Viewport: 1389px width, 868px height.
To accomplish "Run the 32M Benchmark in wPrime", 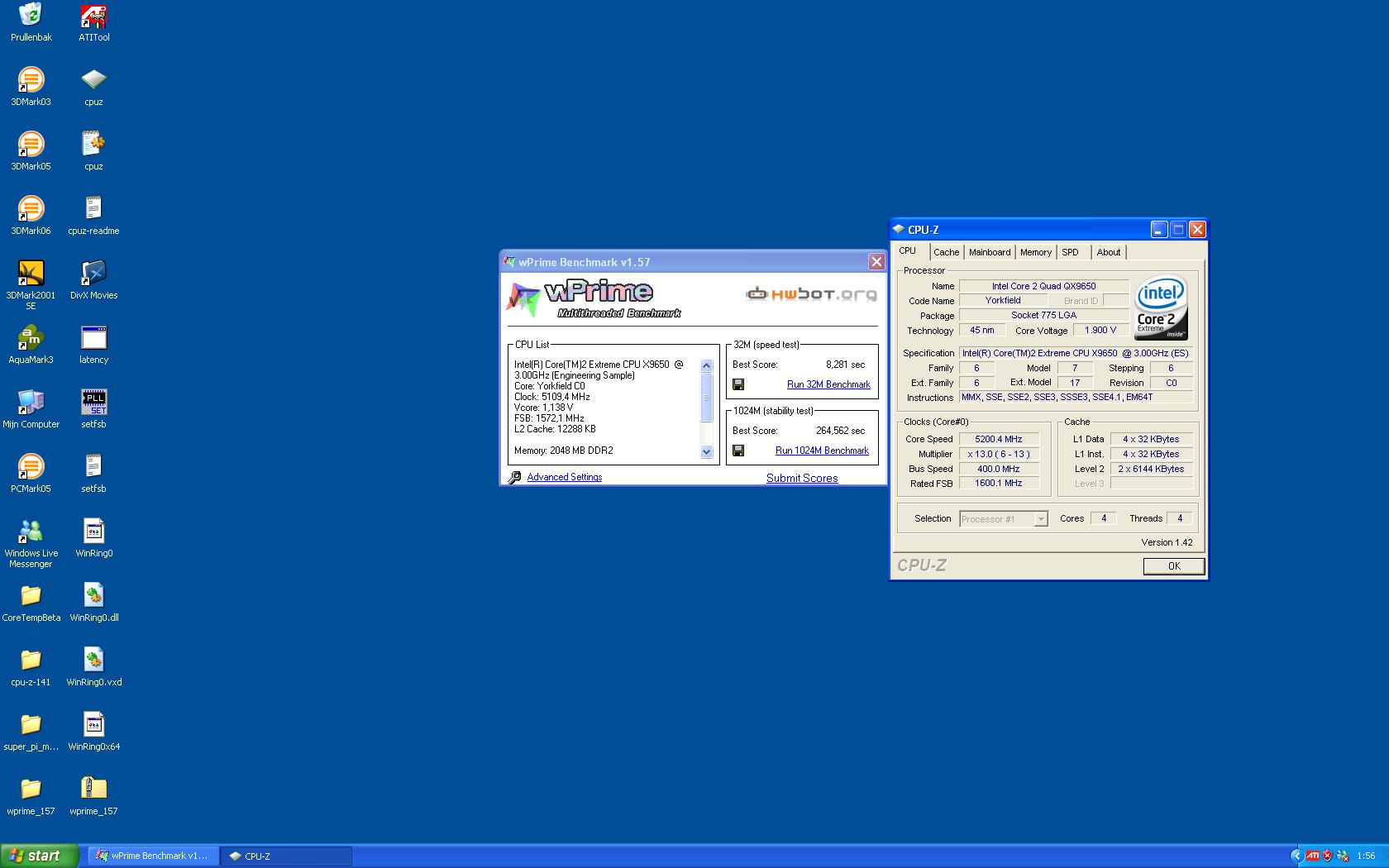I will [828, 384].
